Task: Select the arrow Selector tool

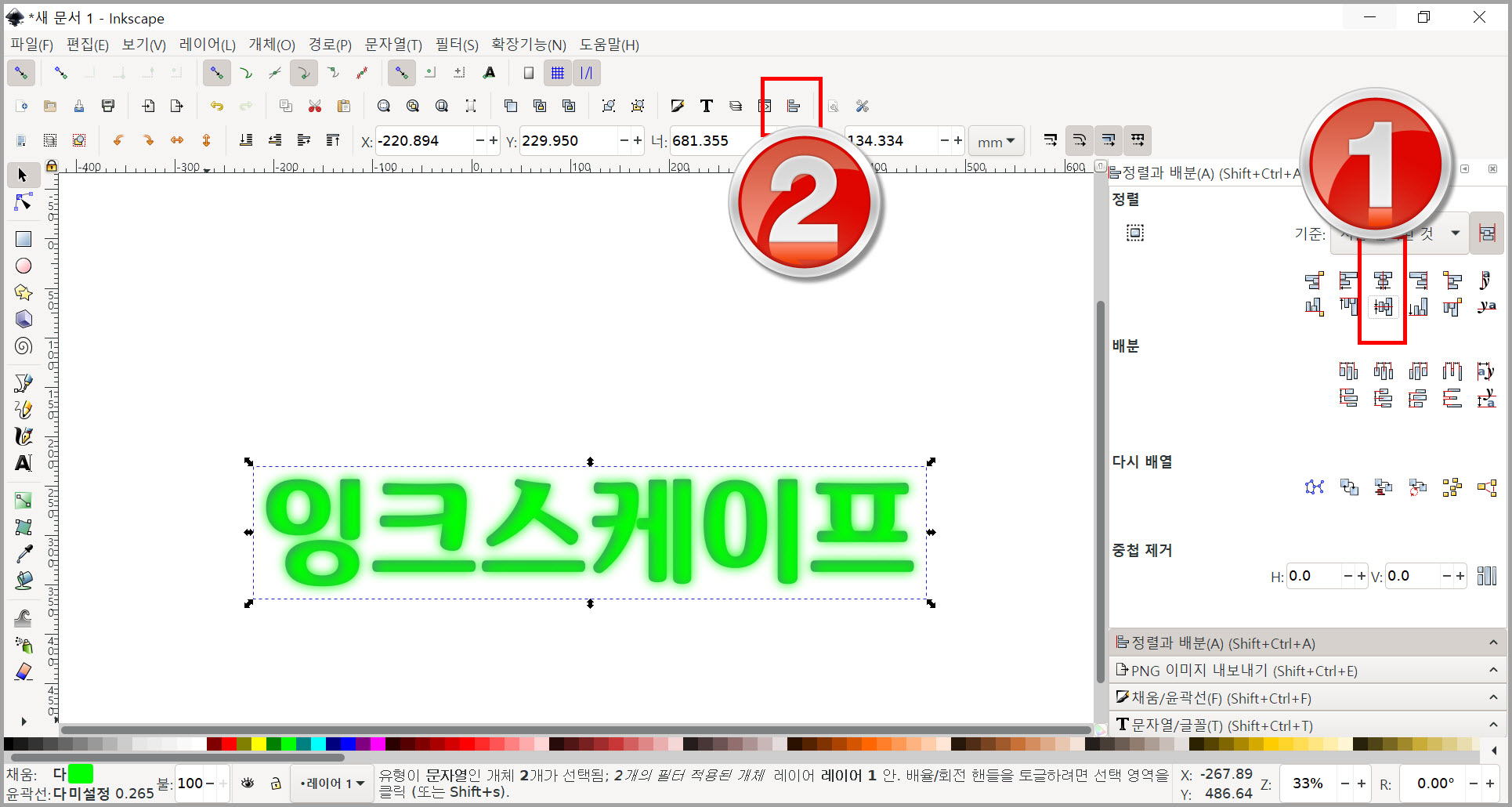Action: [23, 175]
